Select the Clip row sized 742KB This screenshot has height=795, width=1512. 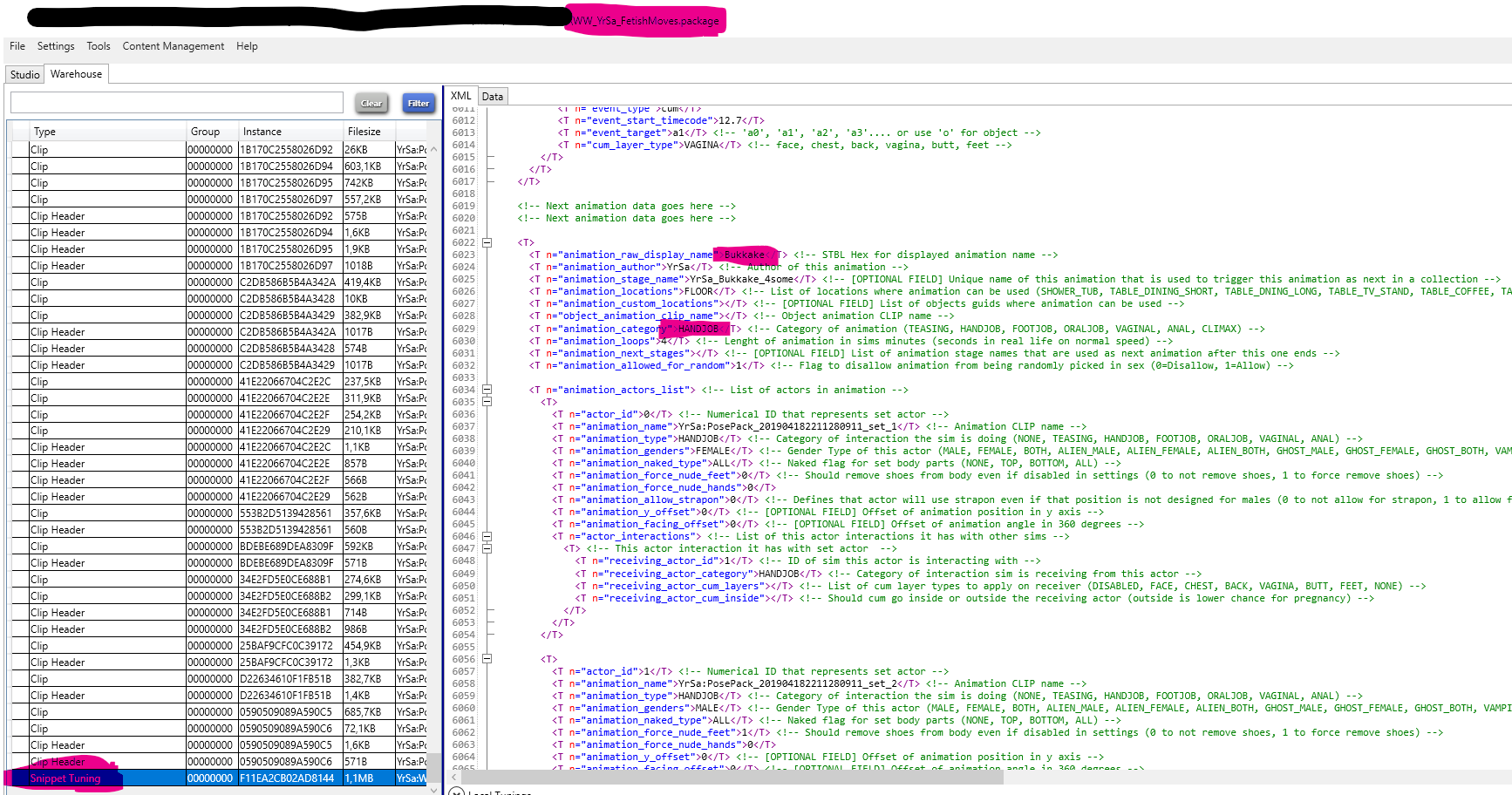(218, 183)
